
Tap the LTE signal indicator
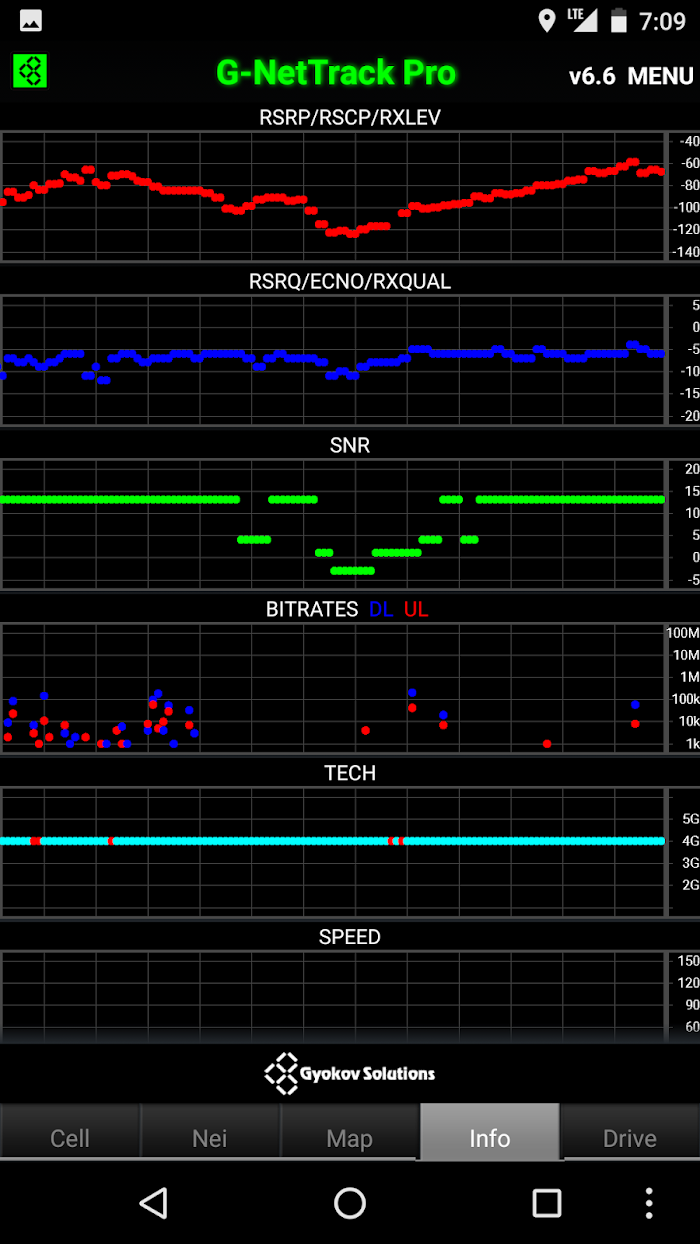coord(582,19)
